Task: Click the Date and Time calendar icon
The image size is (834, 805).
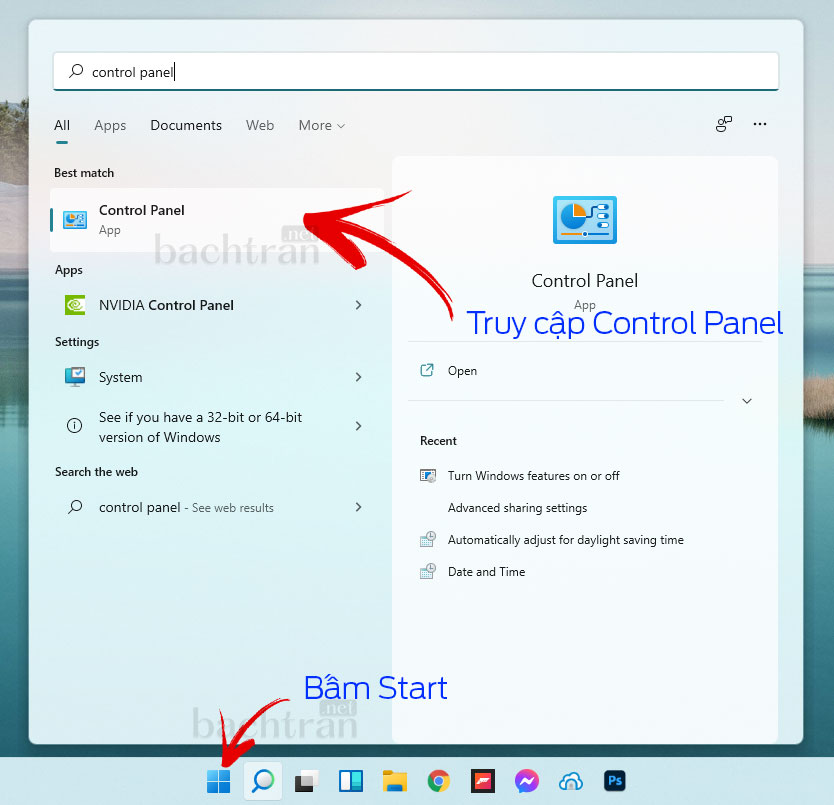Action: click(428, 571)
